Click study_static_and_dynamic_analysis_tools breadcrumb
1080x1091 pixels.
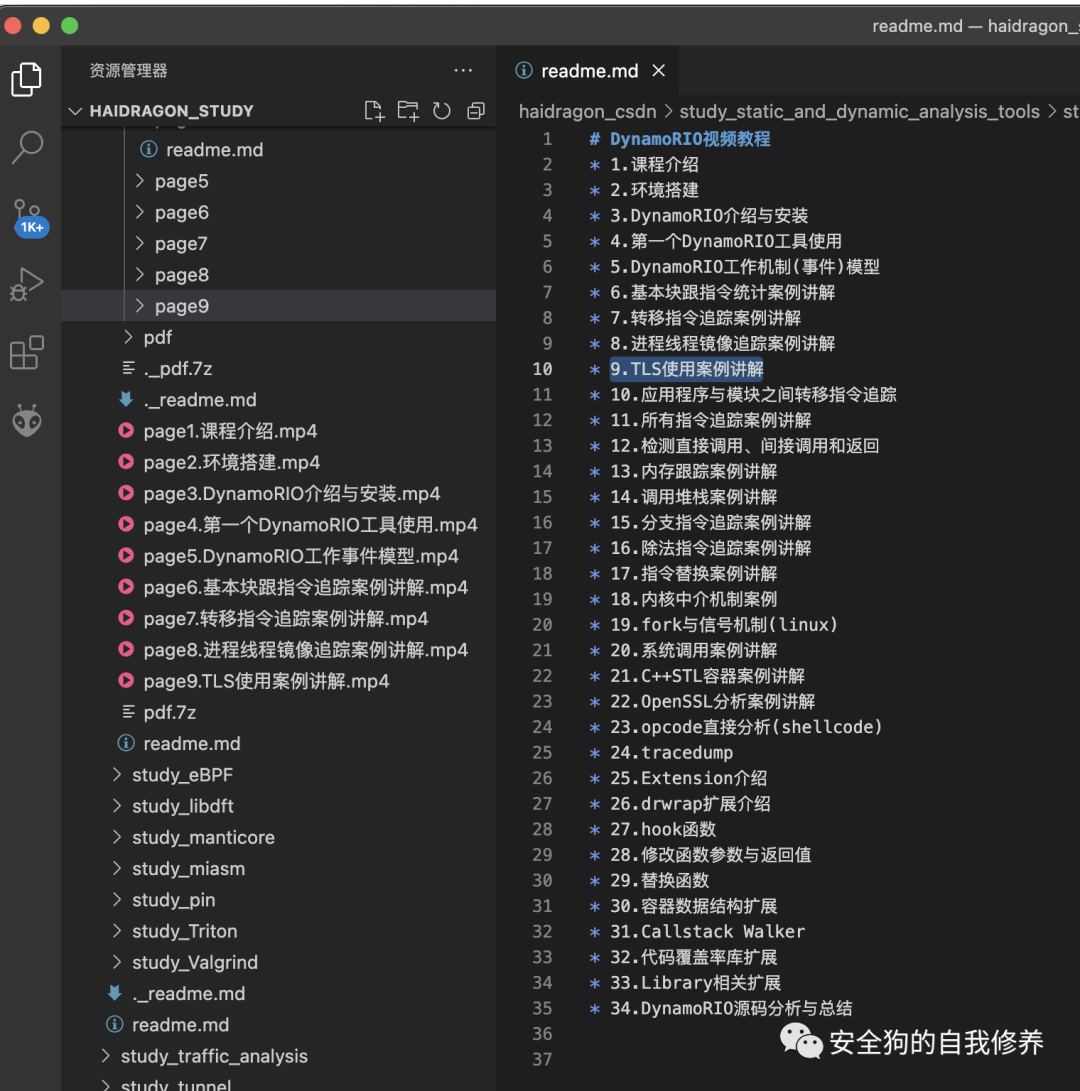click(859, 111)
